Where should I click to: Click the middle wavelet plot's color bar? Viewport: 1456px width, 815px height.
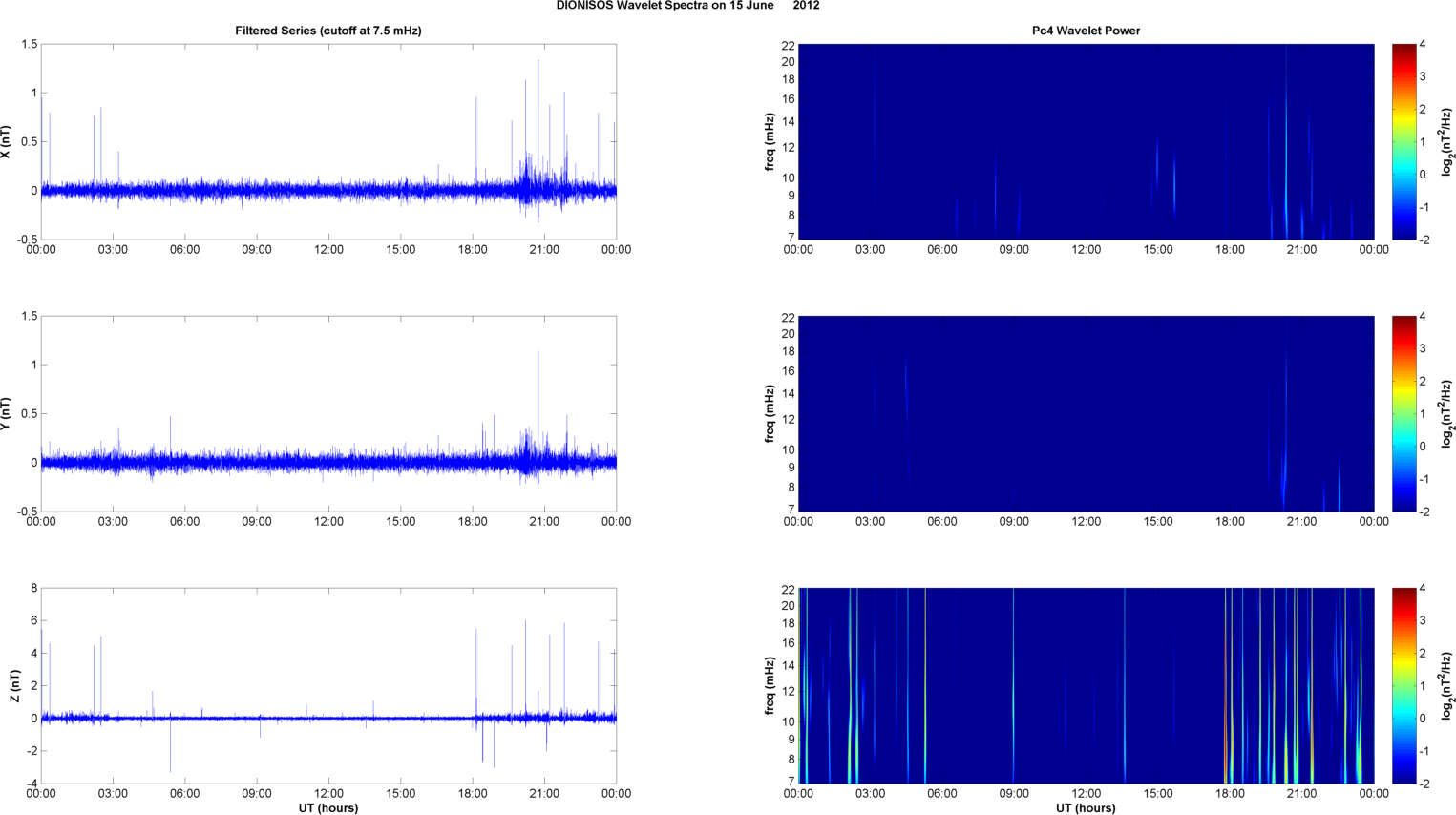tap(1403, 413)
